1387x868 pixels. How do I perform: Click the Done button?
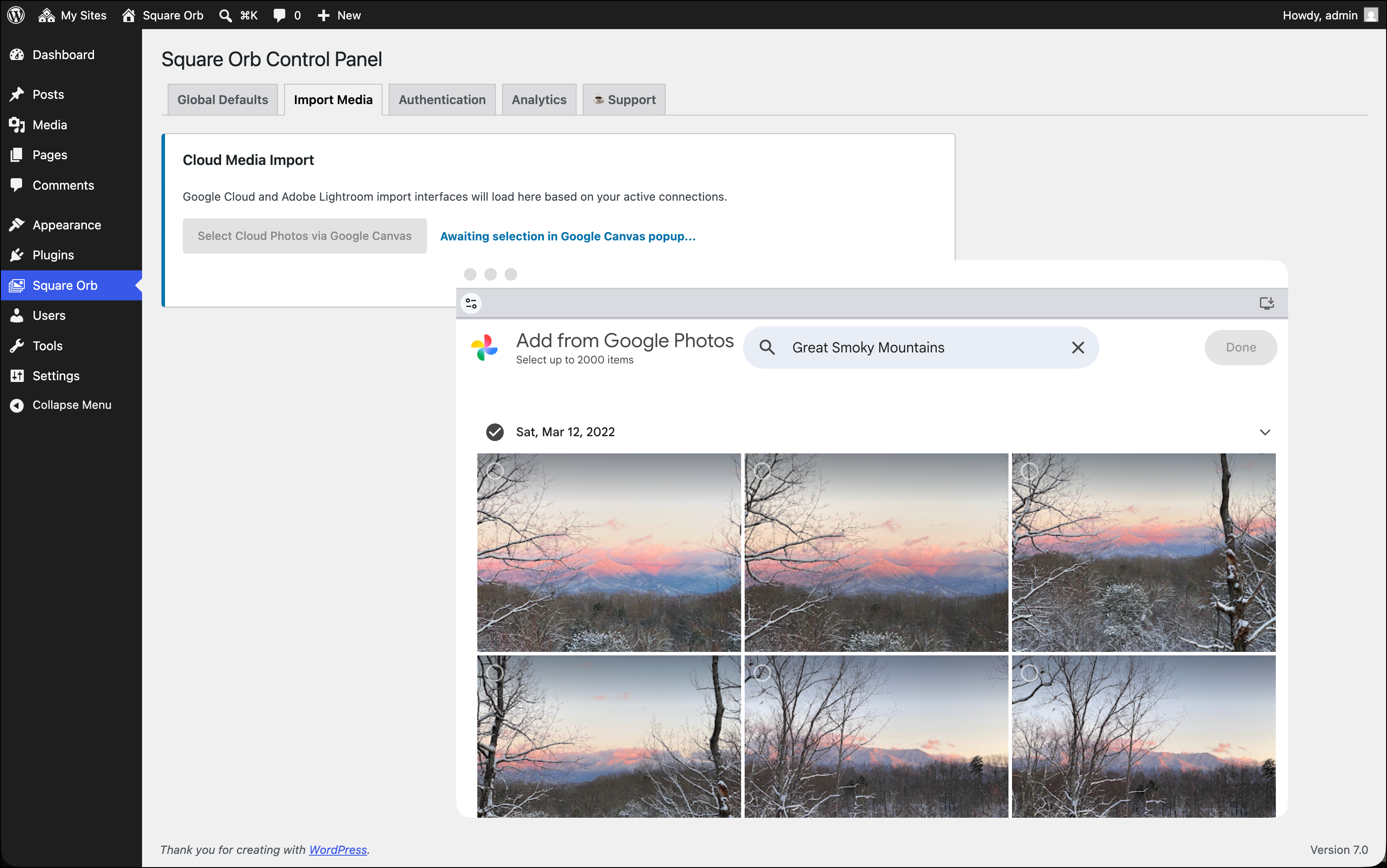point(1241,347)
